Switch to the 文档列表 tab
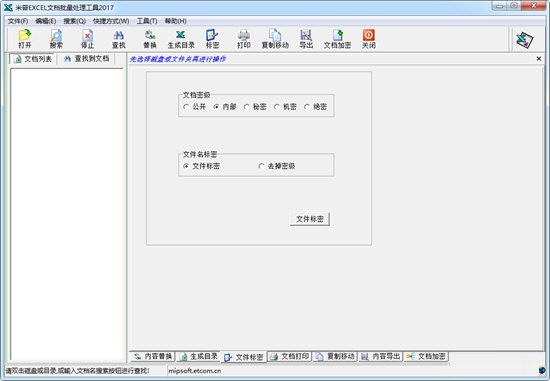Screen dimensions: 550x381 click(x=33, y=59)
